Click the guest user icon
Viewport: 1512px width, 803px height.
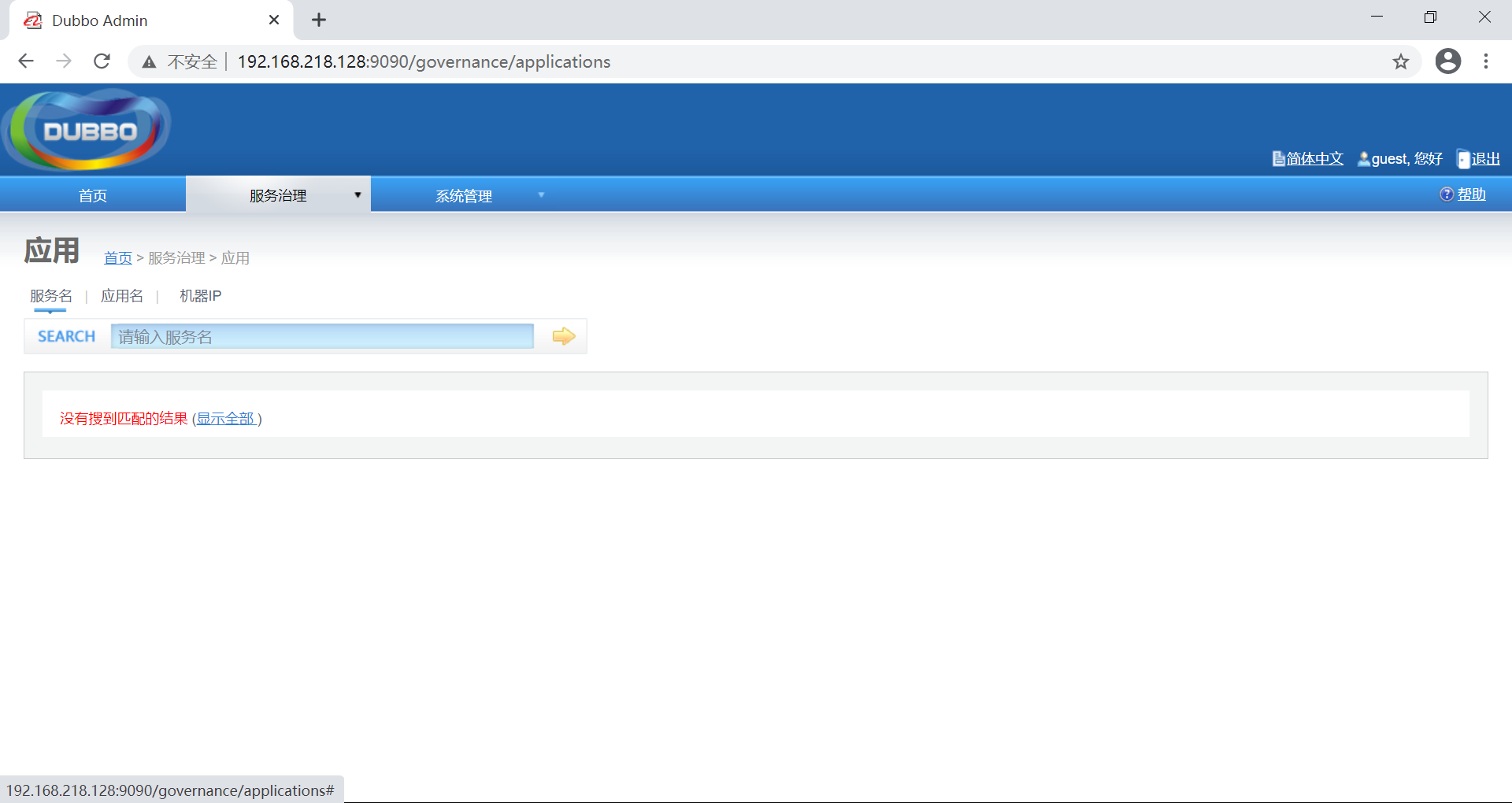point(1363,158)
